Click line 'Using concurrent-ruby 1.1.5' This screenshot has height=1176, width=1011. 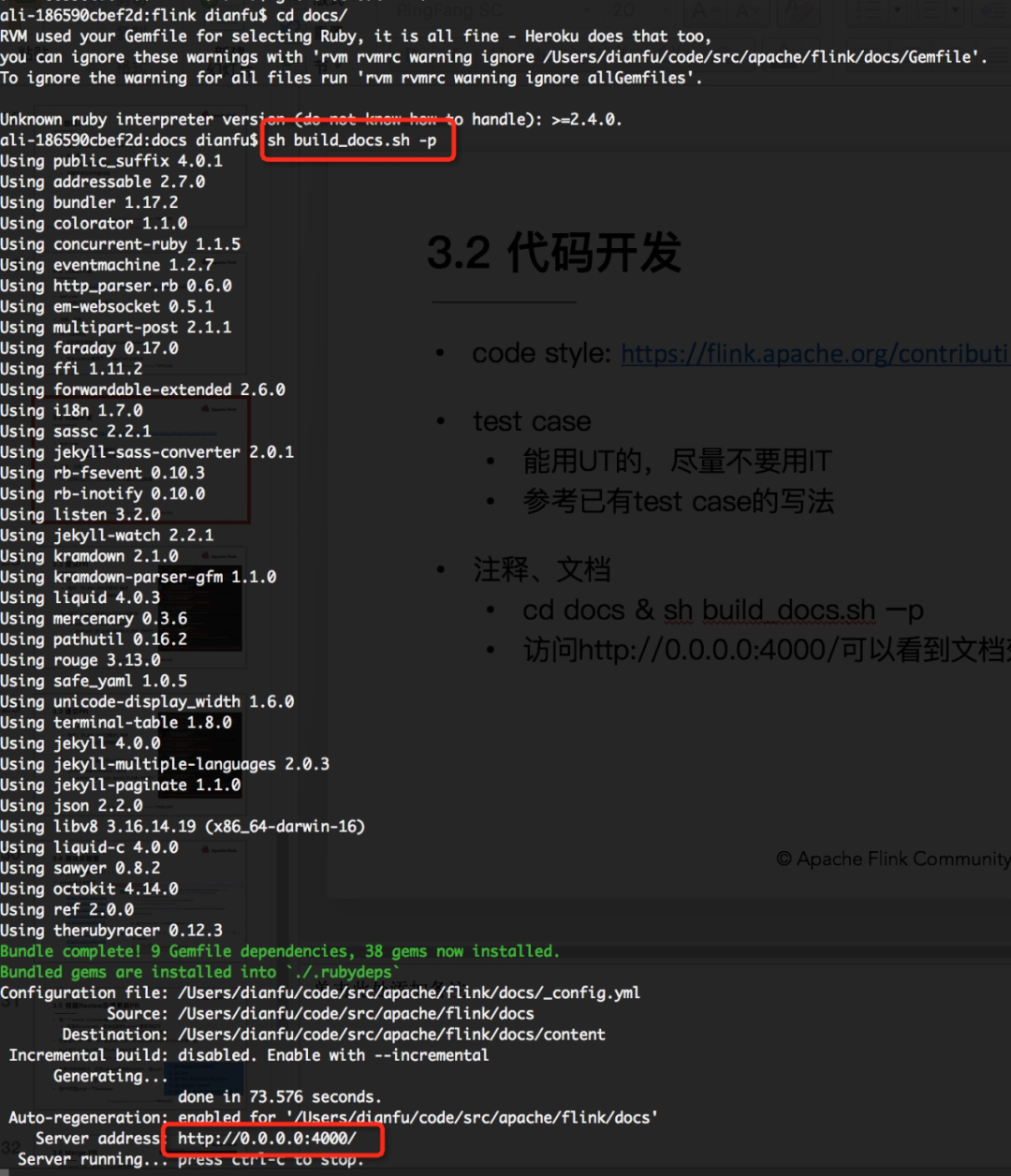pos(121,243)
